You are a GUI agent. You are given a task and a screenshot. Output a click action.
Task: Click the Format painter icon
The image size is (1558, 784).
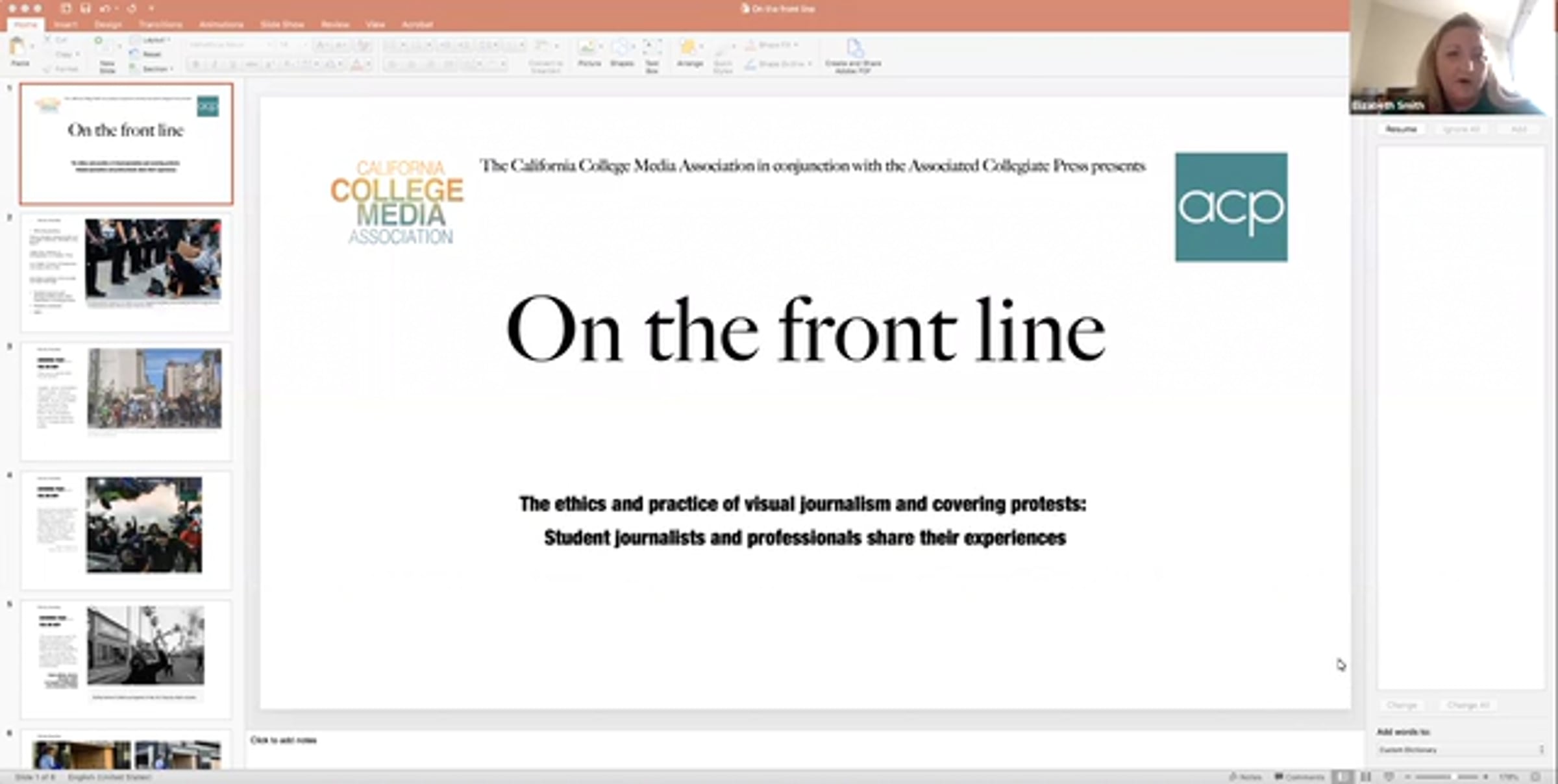pyautogui.click(x=47, y=69)
